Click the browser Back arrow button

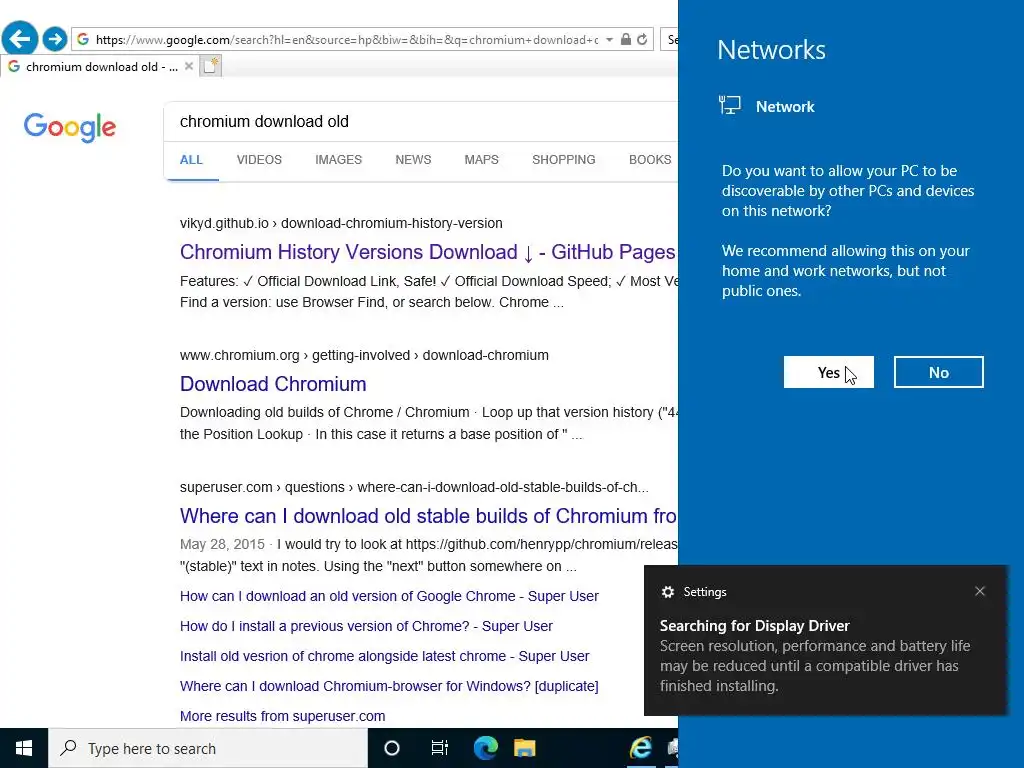[x=20, y=39]
